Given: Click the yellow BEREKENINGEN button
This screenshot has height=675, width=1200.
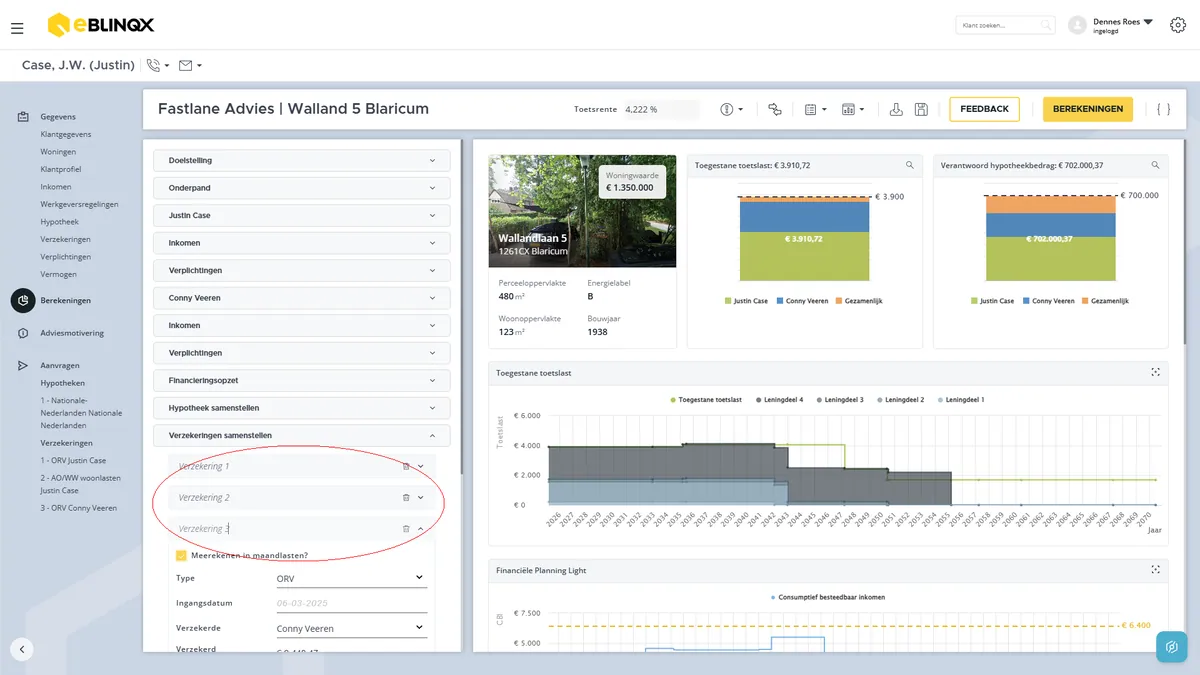Looking at the screenshot, I should tap(1088, 109).
